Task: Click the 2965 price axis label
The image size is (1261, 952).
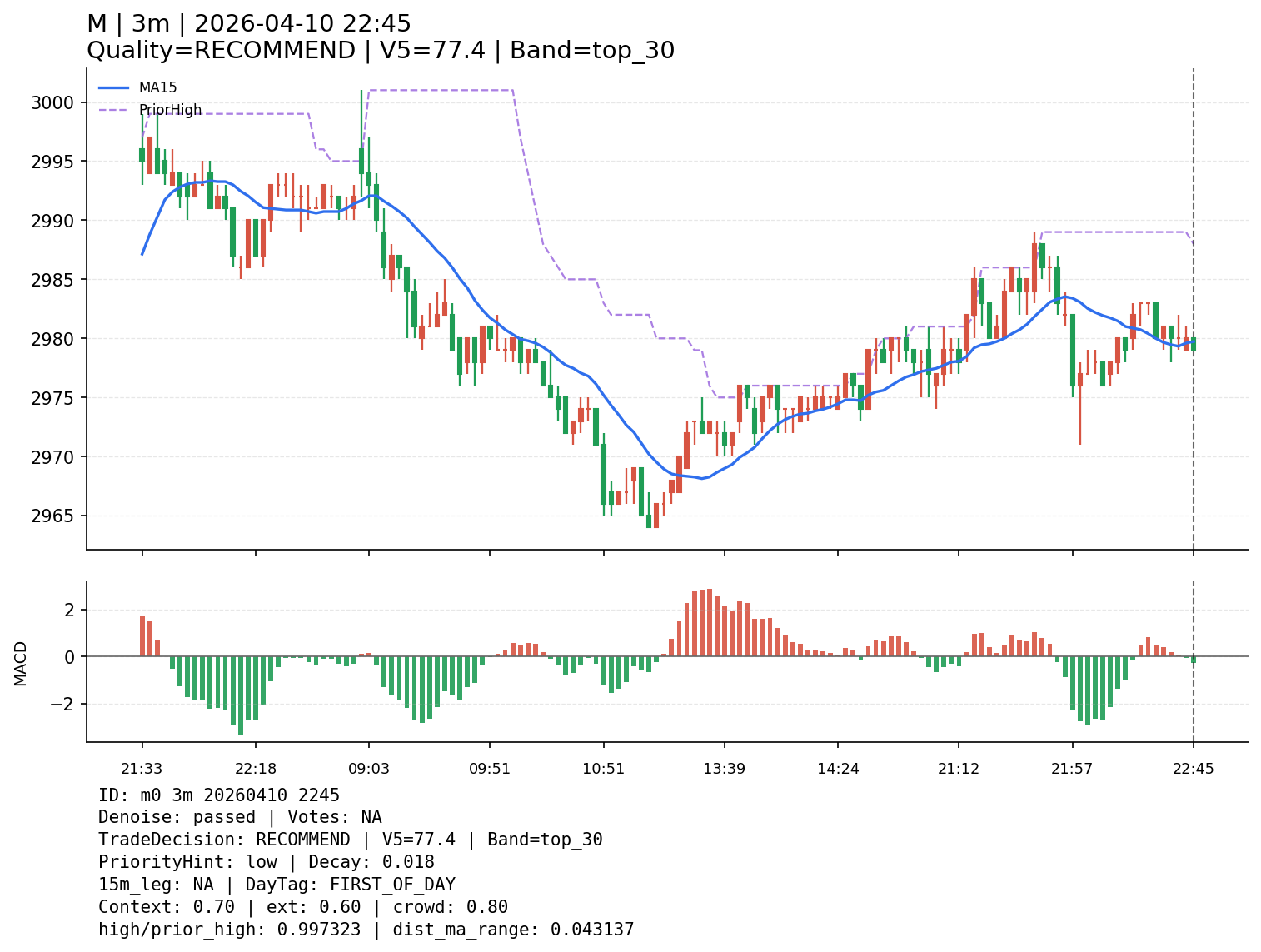Action: click(x=53, y=516)
